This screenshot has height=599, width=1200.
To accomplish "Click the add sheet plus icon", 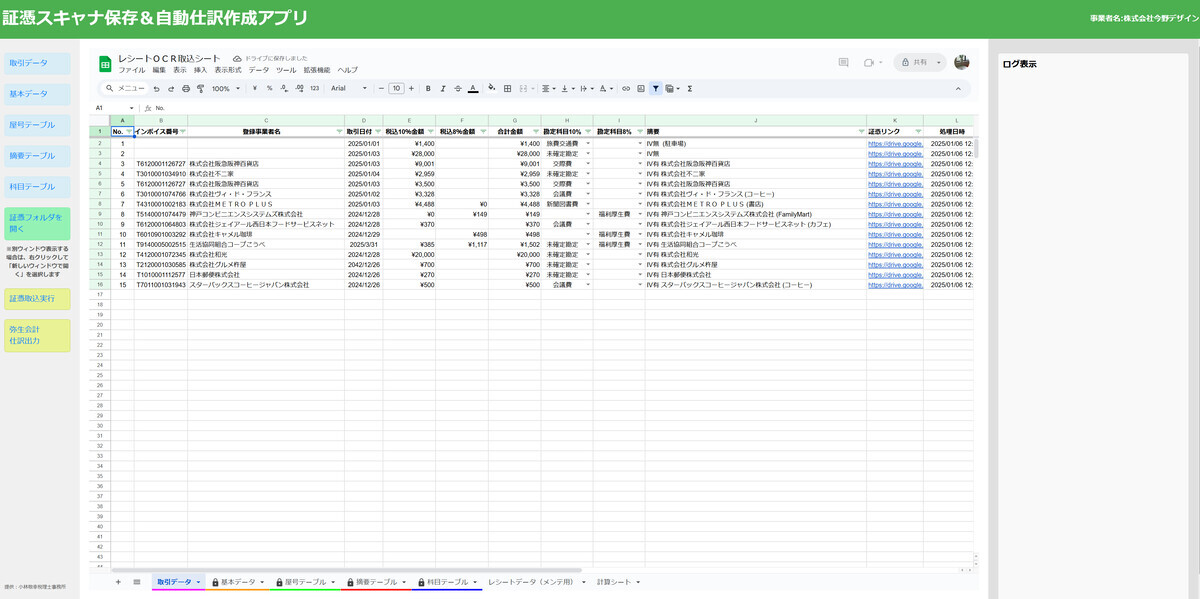I will click(x=118, y=581).
